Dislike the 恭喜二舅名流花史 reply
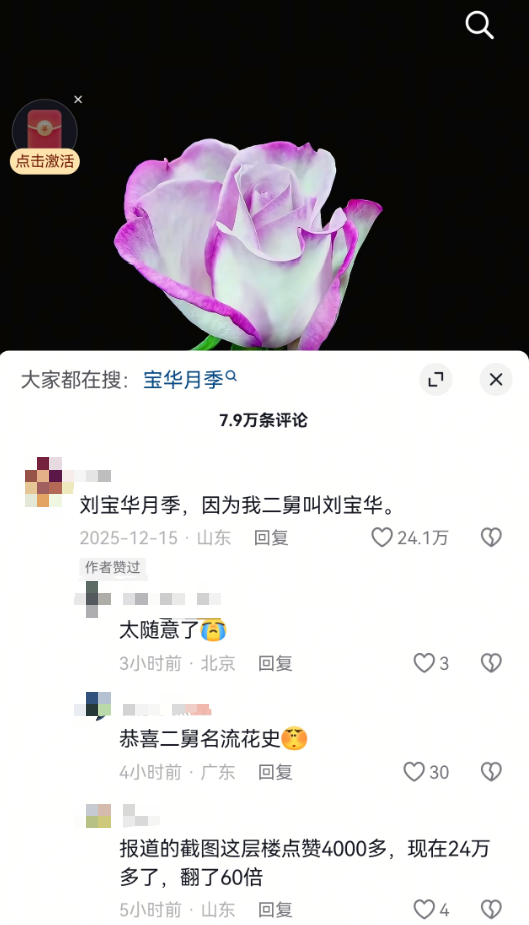The height and width of the screenshot is (925, 529). click(491, 772)
